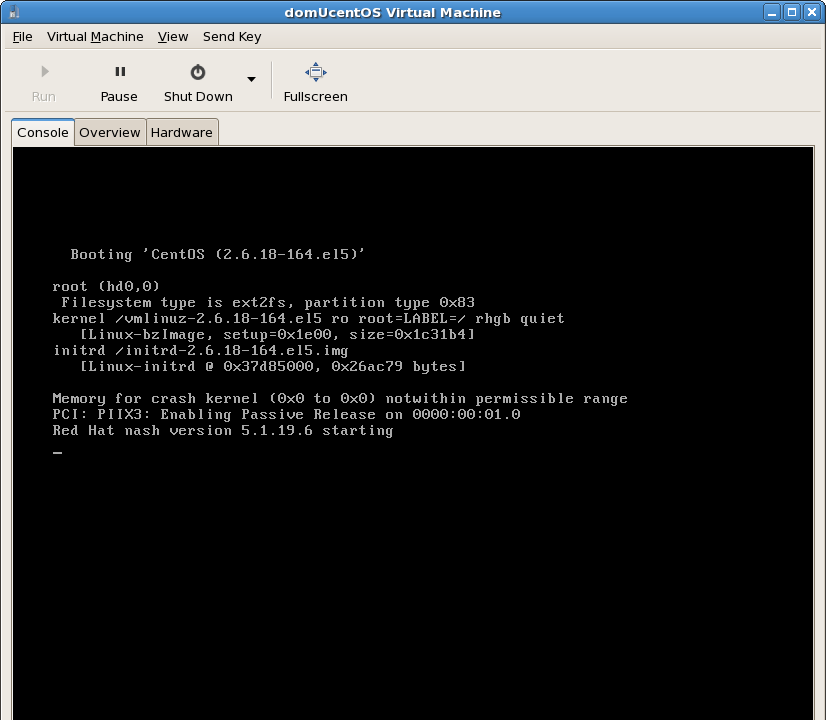This screenshot has width=826, height=720.
Task: Pause the running virtual machine
Action: 119,82
